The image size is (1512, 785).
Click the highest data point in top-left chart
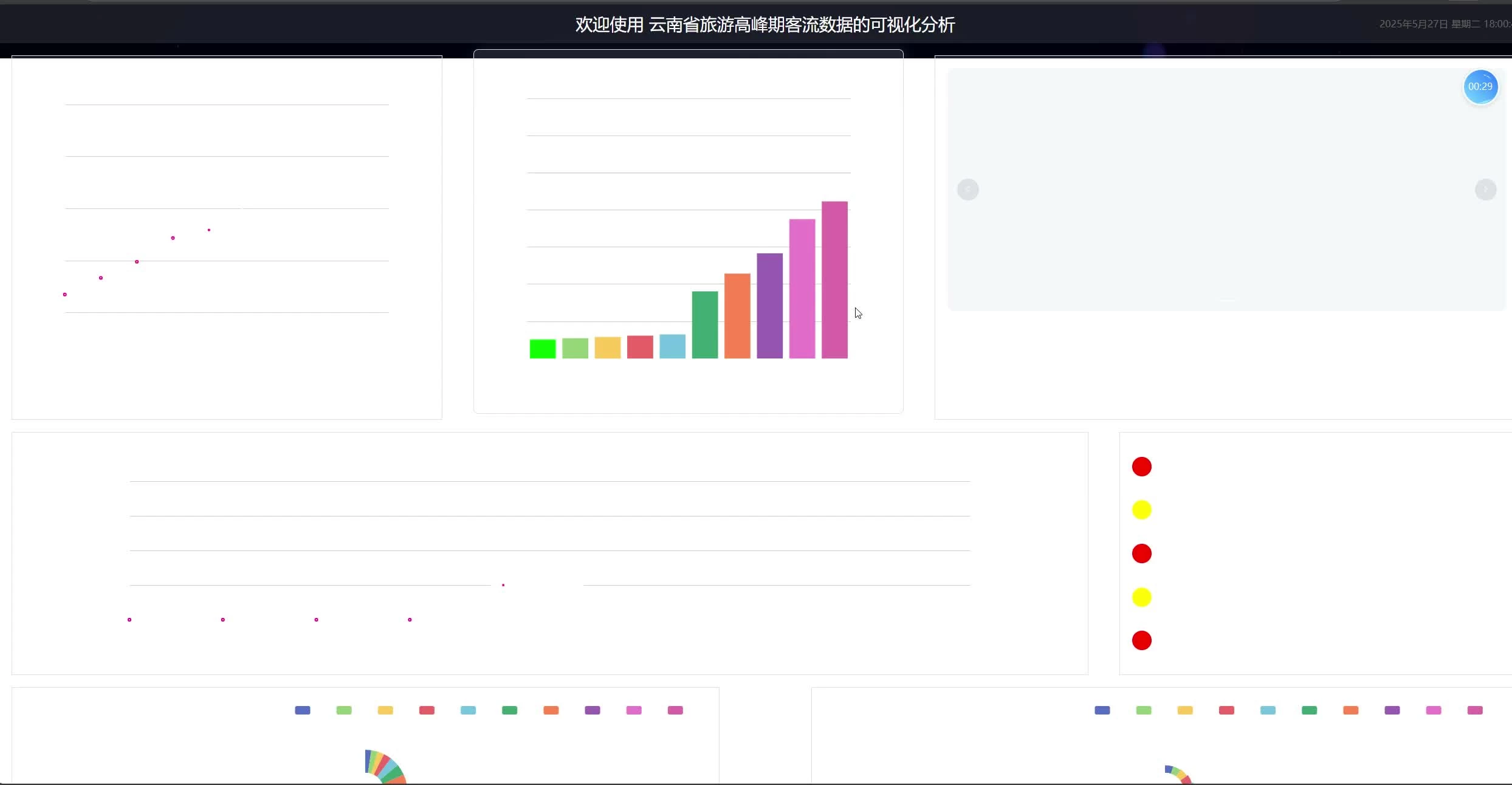click(209, 230)
